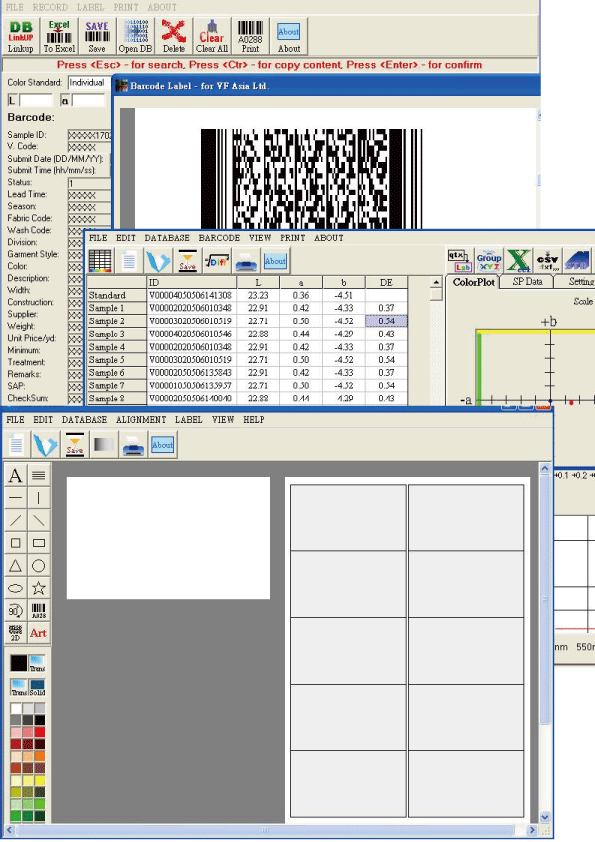Click the red Art tool
This screenshot has width=595, height=842.
[39, 633]
